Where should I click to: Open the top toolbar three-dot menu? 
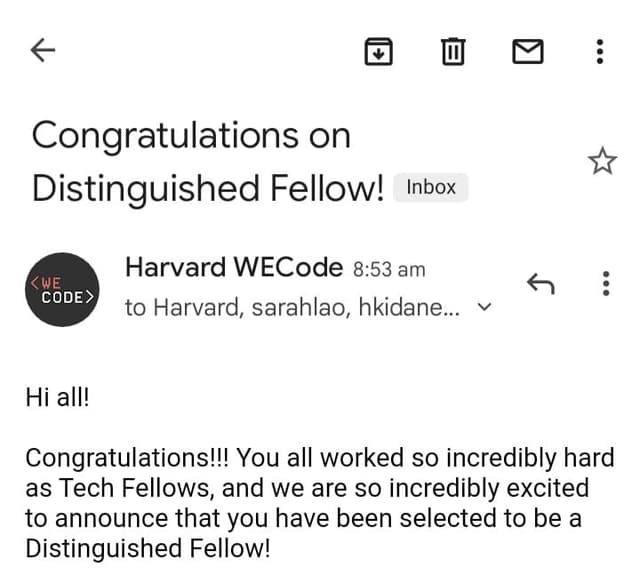(x=599, y=50)
